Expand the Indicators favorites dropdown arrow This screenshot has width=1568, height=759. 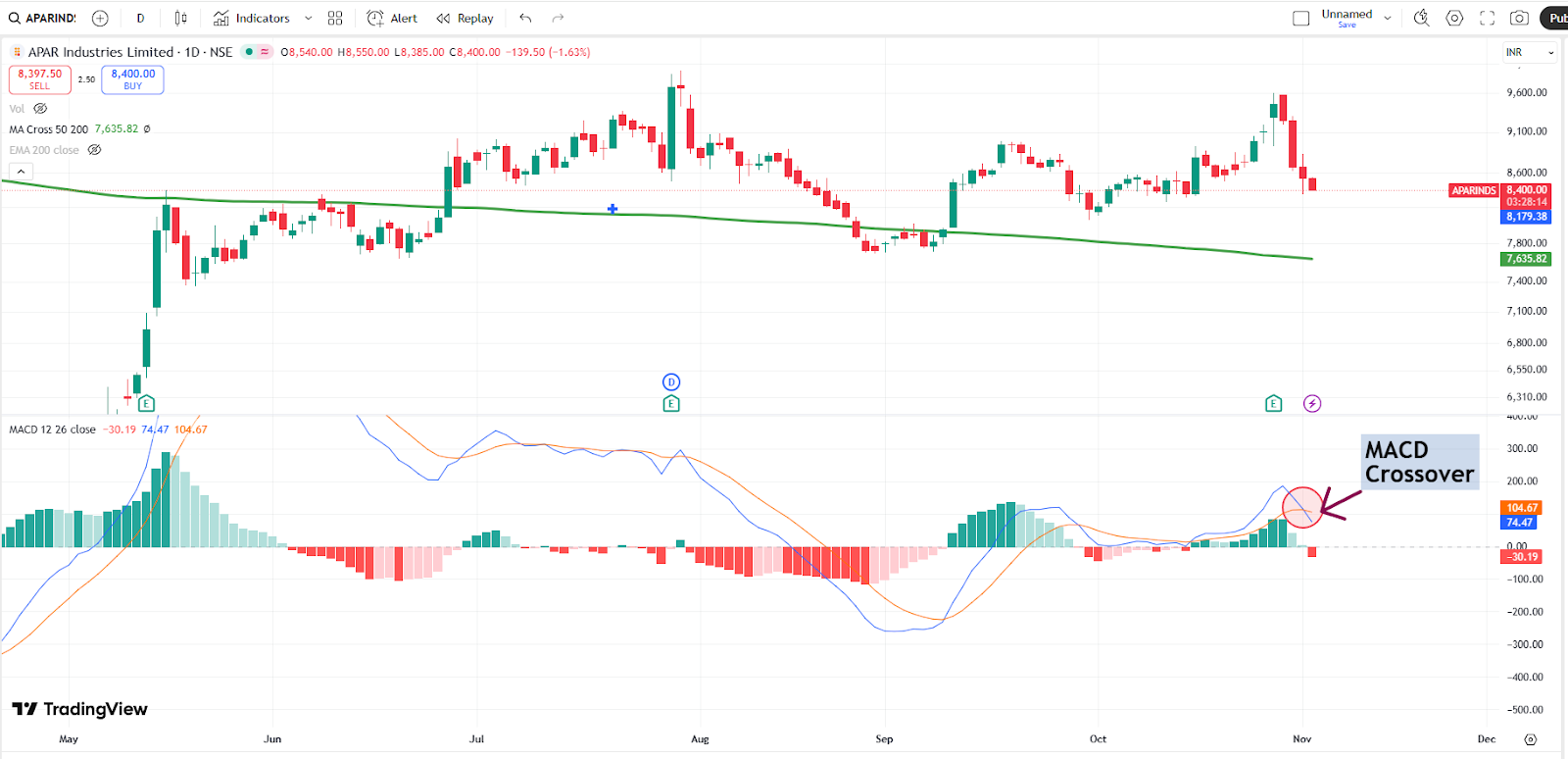(308, 18)
